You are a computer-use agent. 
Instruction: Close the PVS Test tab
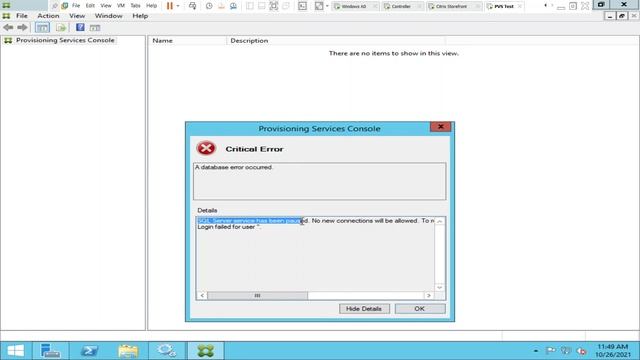coord(520,6)
